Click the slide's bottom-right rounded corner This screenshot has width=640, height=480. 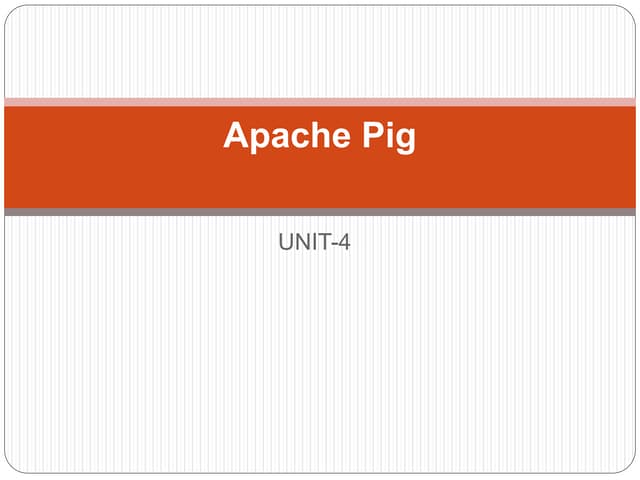[628, 466]
